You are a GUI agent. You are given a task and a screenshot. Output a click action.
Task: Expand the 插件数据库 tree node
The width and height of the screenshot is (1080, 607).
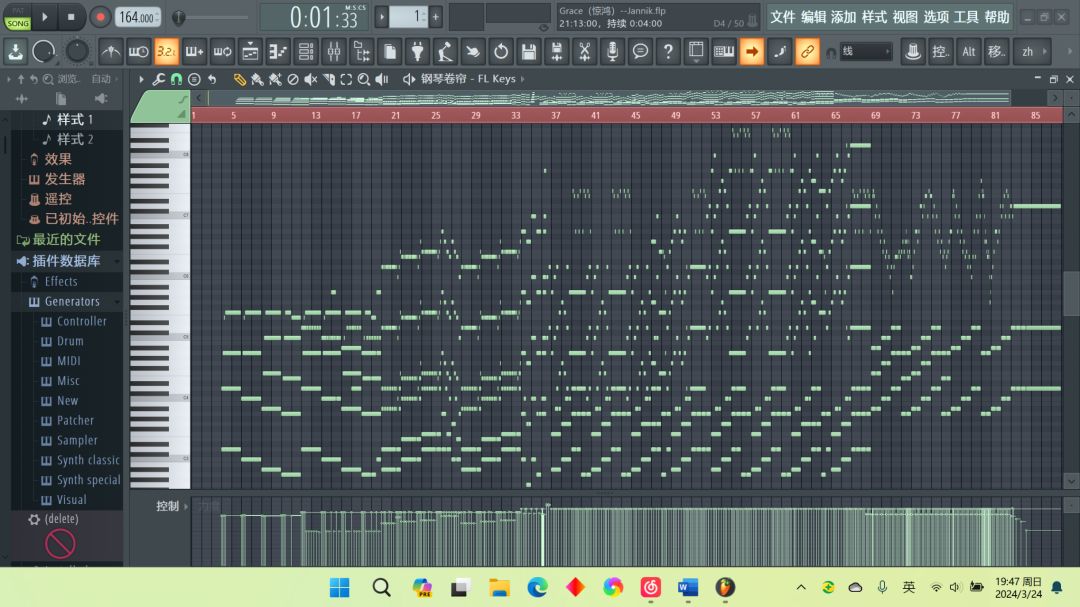pyautogui.click(x=67, y=260)
